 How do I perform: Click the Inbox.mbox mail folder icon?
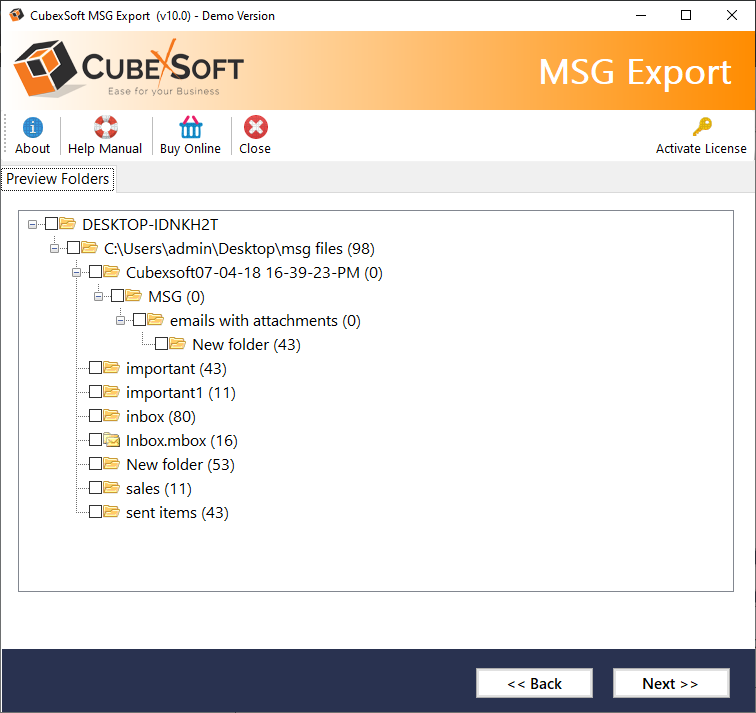[111, 440]
